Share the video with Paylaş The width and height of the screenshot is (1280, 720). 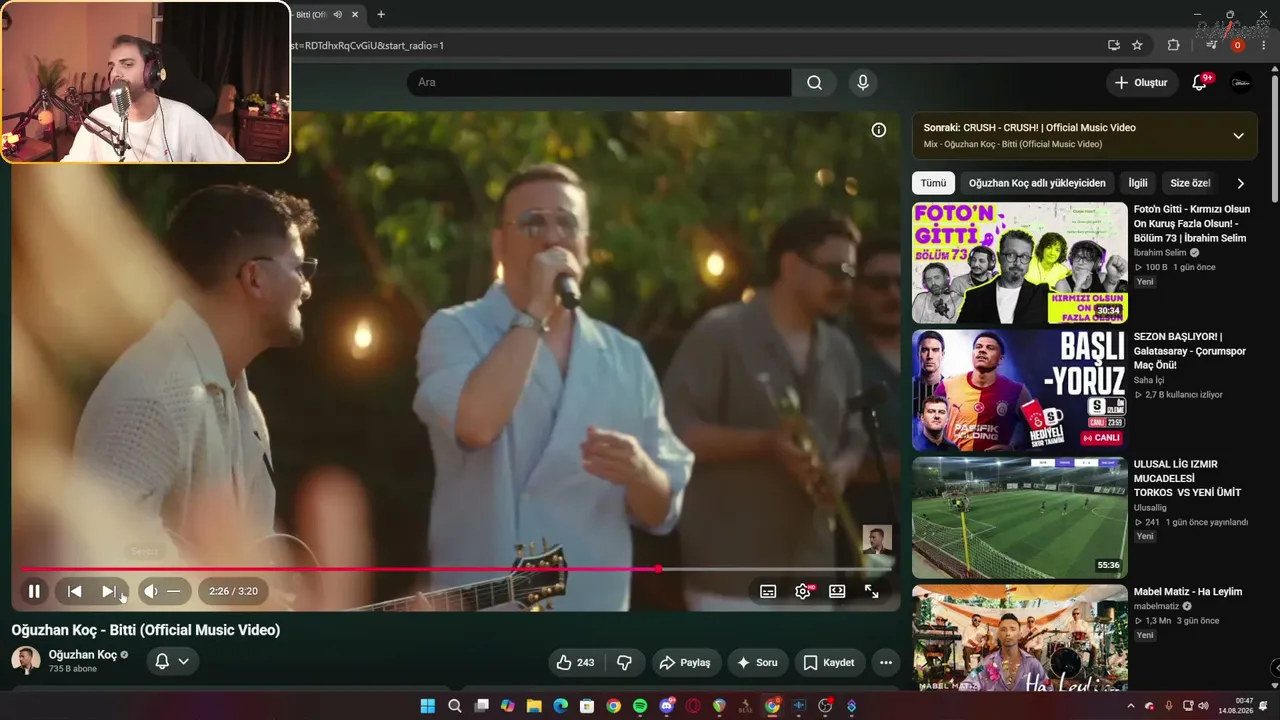[x=686, y=662]
